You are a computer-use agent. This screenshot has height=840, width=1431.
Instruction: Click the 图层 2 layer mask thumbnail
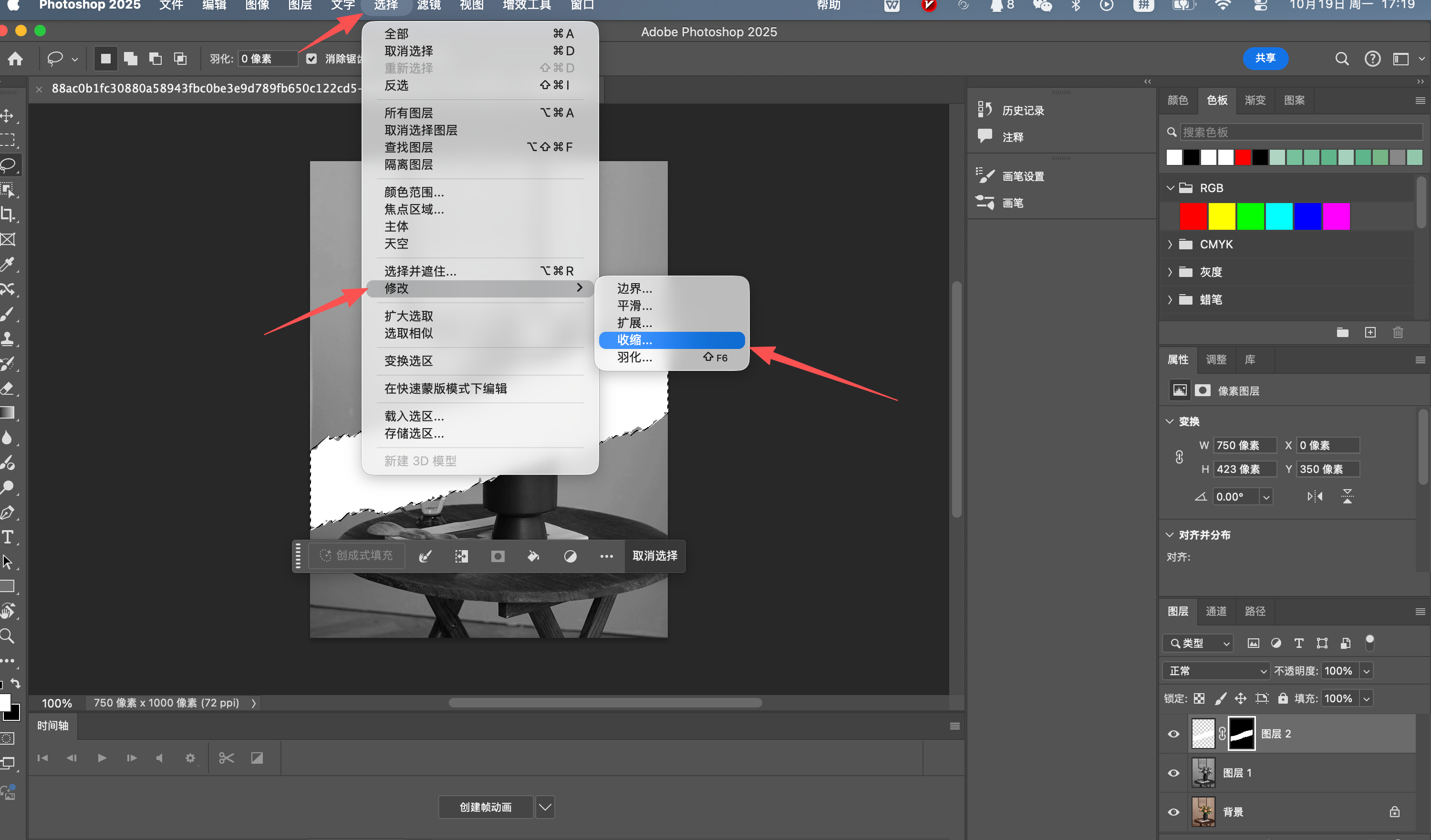1241,733
